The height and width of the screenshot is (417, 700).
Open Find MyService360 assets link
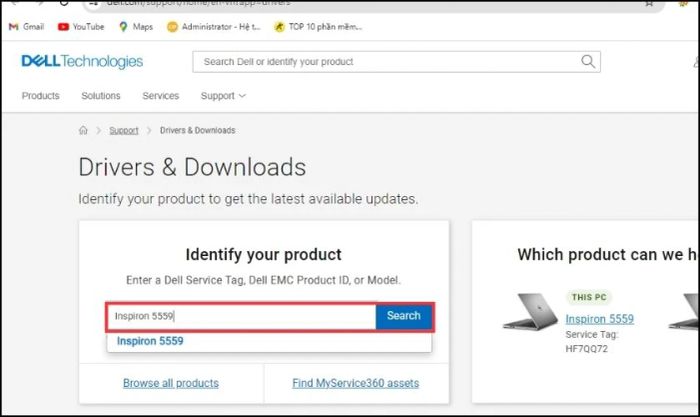355,383
